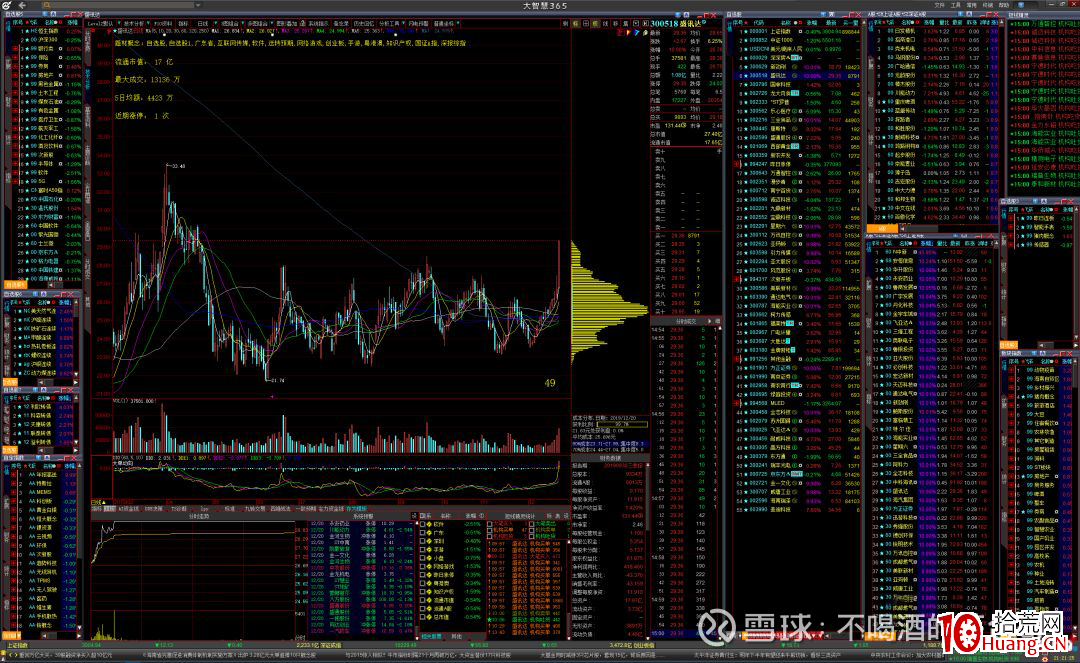The width and height of the screenshot is (1080, 663).
Task: Sort the index list by 最新 column
Action: point(831,23)
